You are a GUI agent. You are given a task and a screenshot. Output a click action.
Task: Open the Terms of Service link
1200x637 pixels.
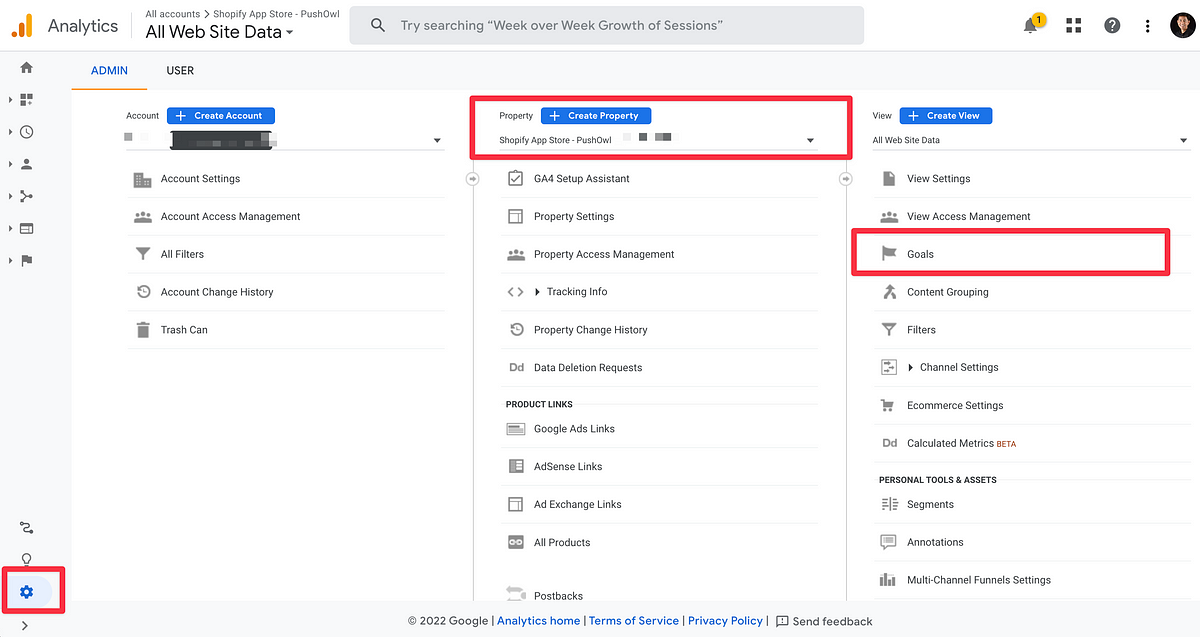click(x=633, y=621)
